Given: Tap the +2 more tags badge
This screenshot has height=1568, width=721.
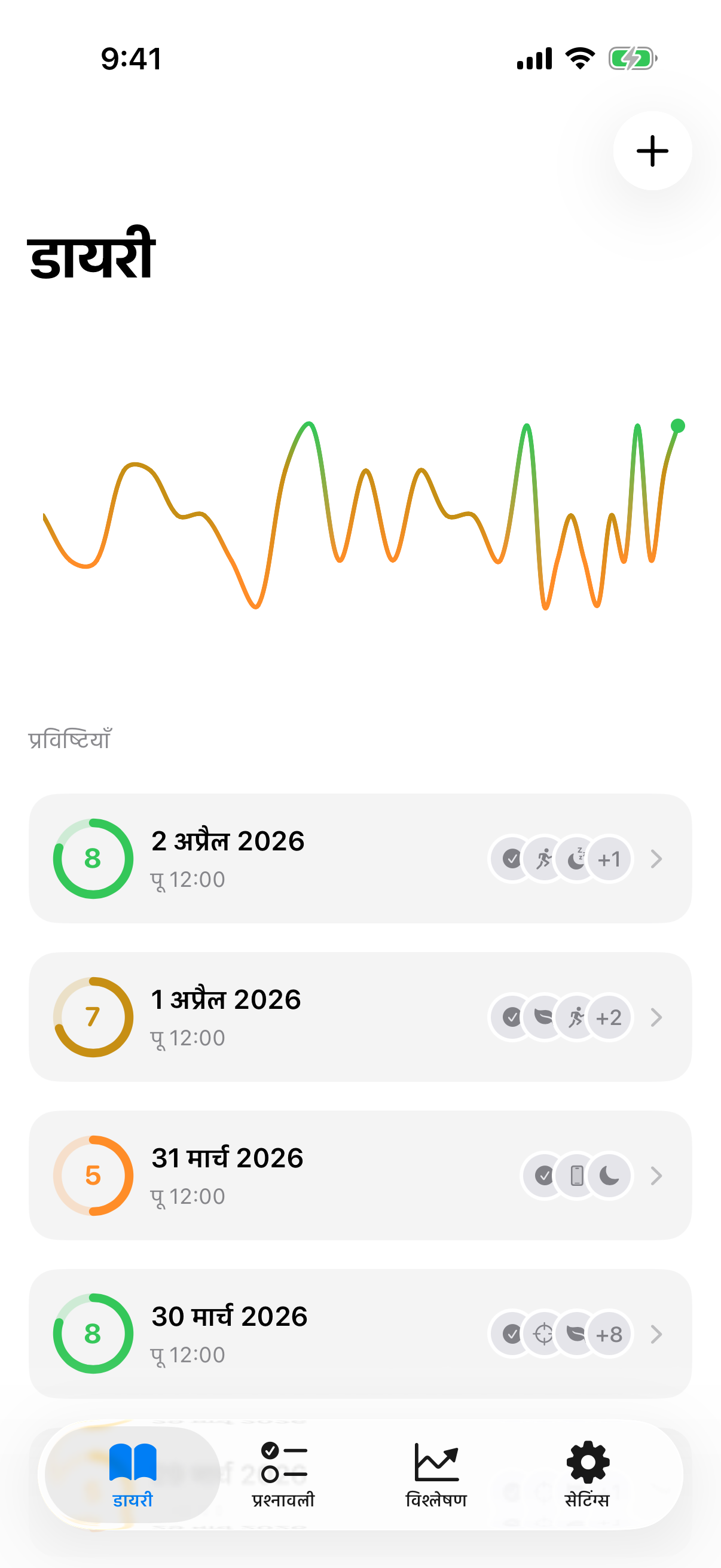Looking at the screenshot, I should pyautogui.click(x=609, y=1017).
